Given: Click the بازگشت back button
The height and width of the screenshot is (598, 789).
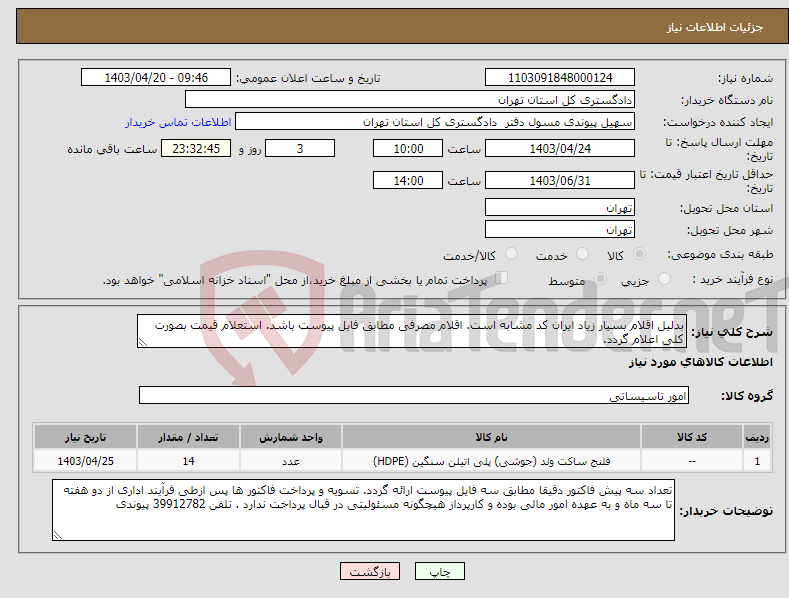Looking at the screenshot, I should click(x=370, y=571).
